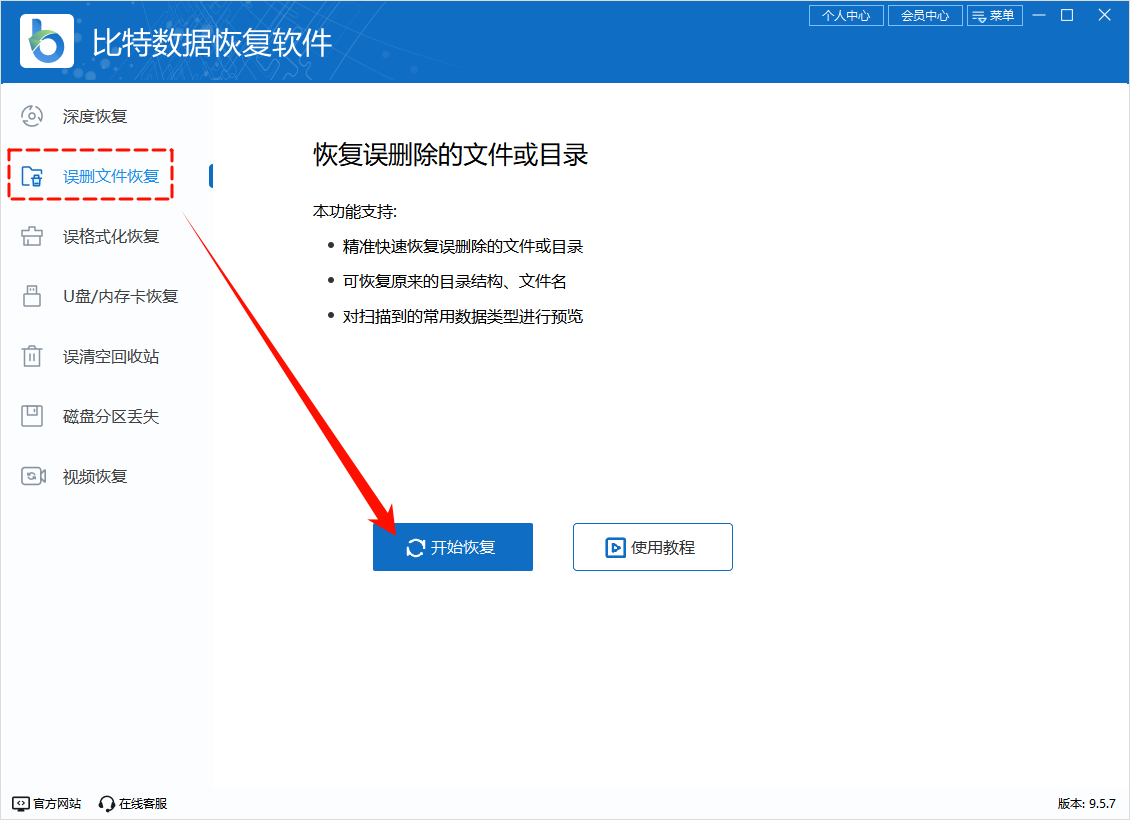Open the 误删文件恢复 folder-delete icon

pyautogui.click(x=31, y=175)
